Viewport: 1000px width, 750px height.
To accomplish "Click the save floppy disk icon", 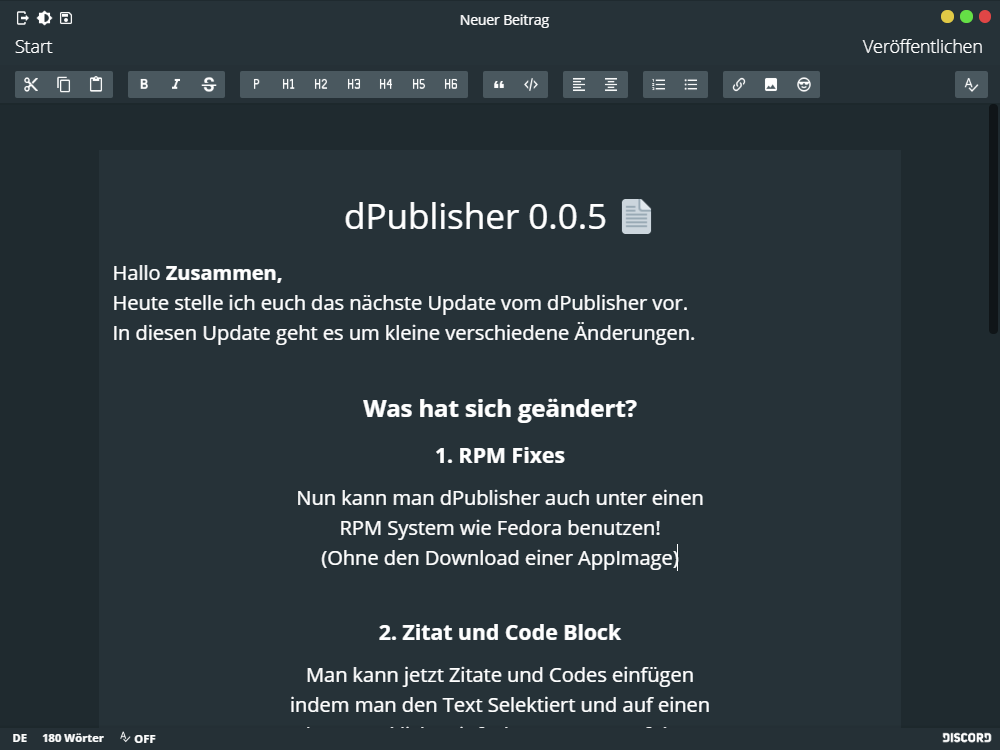I will pyautogui.click(x=66, y=18).
